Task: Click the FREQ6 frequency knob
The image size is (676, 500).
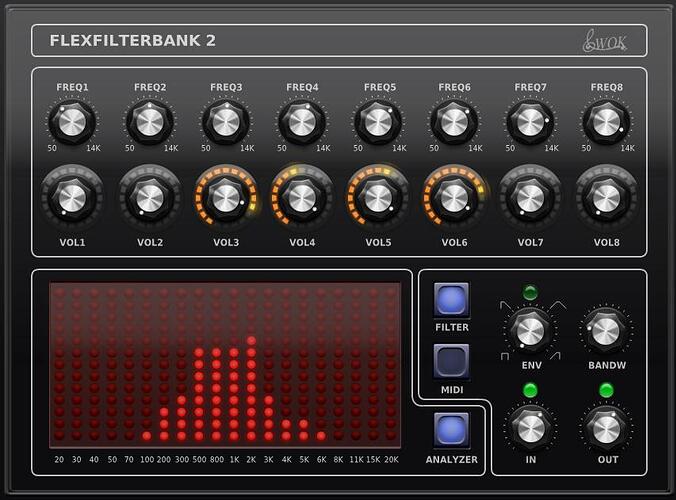Action: coord(454,122)
